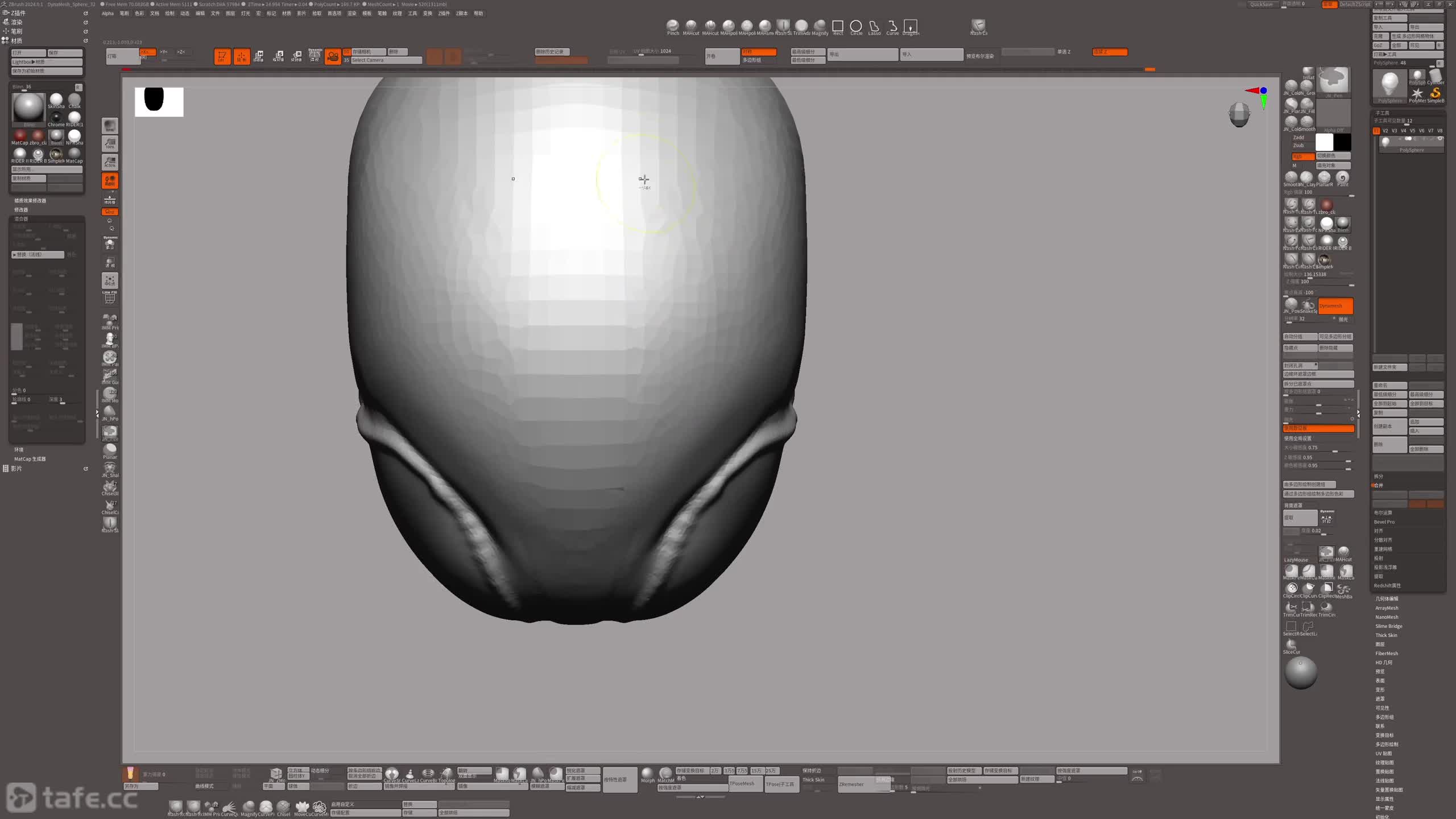Open the Alpha menu
1456x819 pixels.
click(107, 14)
